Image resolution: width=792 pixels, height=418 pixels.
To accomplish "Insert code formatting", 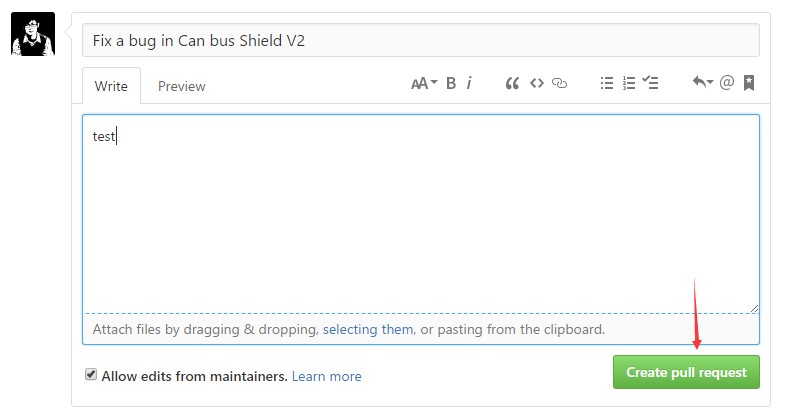I will 536,83.
